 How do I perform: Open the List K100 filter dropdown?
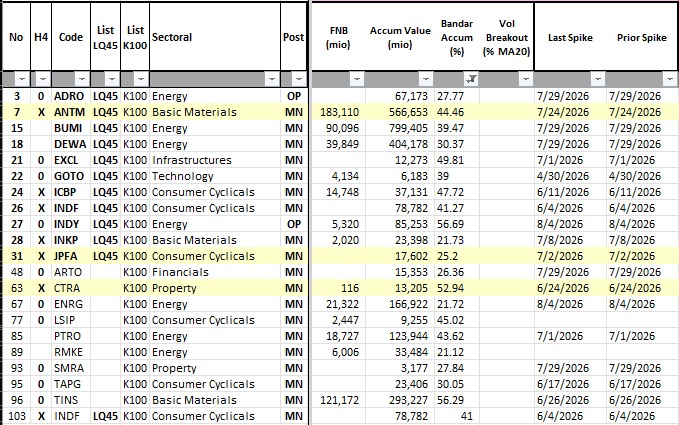click(x=141, y=79)
